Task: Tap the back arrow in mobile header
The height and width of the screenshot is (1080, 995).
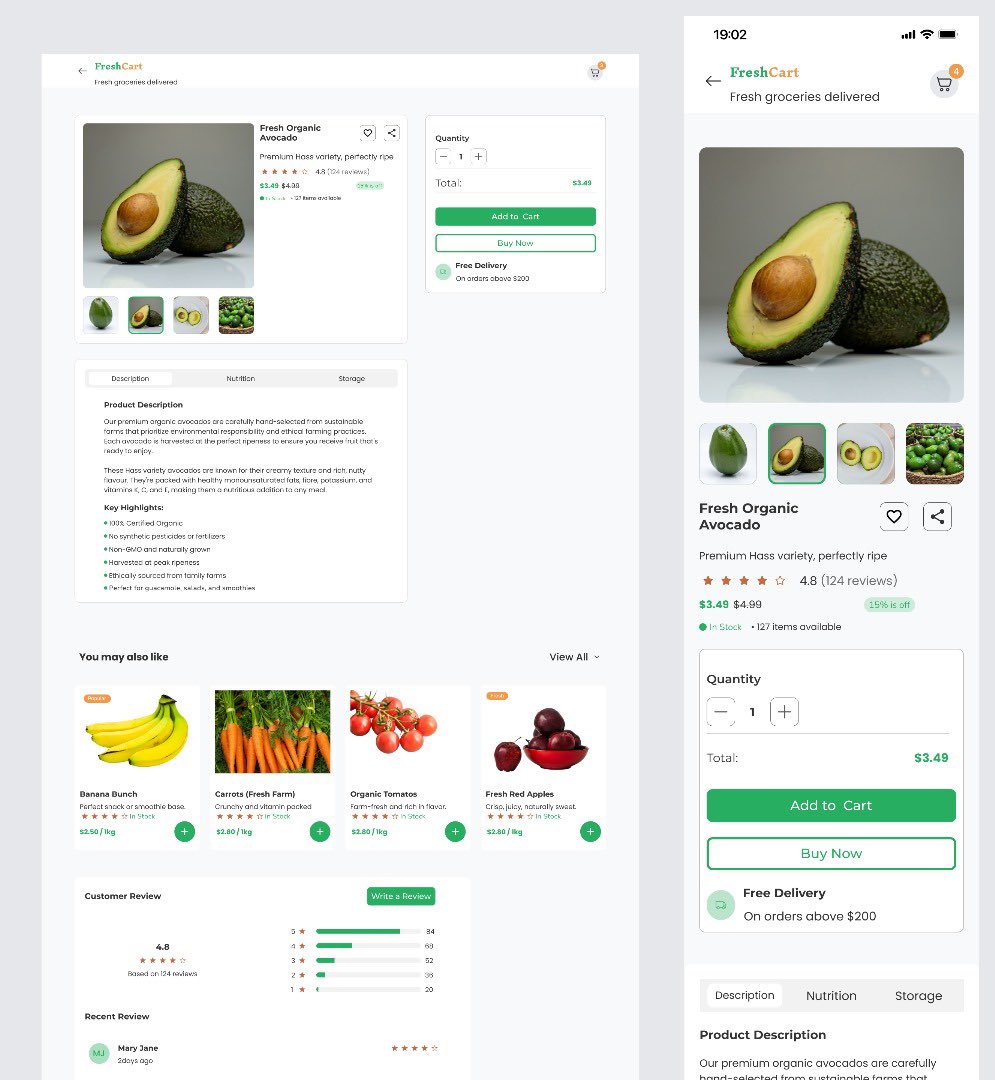Action: pos(713,81)
